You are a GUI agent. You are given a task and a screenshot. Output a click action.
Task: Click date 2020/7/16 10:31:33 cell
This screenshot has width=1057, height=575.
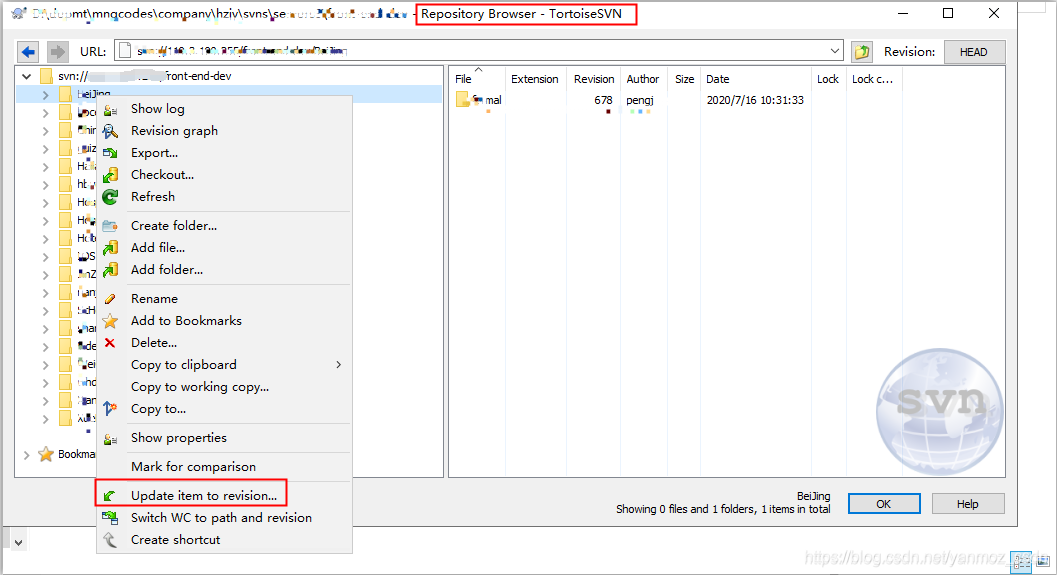pyautogui.click(x=755, y=100)
